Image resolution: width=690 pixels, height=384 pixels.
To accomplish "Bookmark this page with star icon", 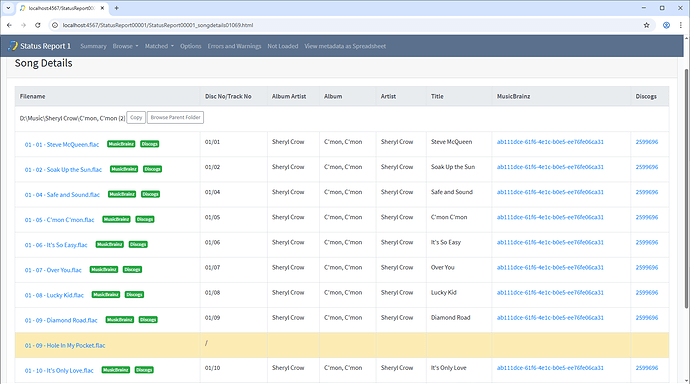I will pos(646,25).
